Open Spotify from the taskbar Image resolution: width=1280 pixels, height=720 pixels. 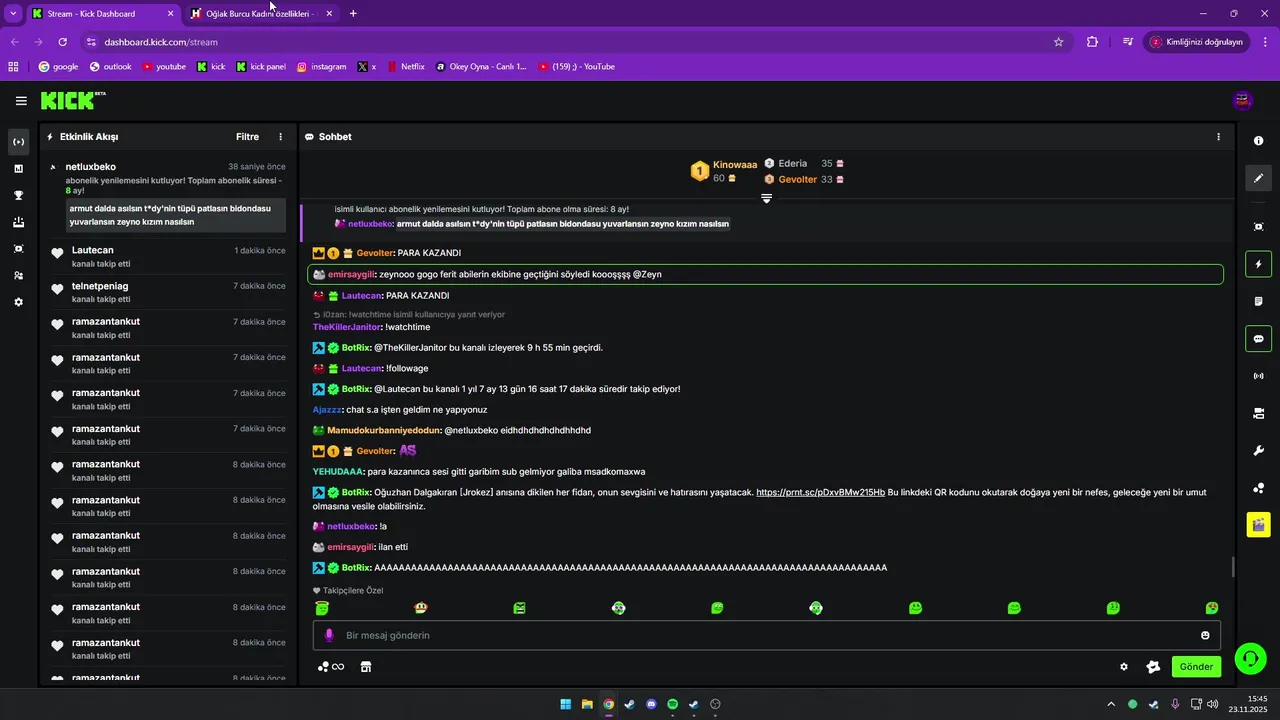click(672, 704)
